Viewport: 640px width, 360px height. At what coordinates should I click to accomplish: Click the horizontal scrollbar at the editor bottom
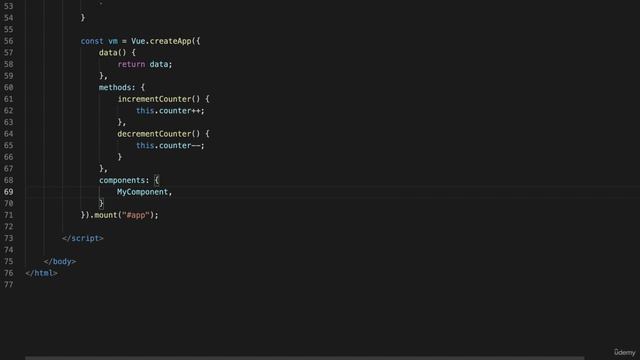click(304, 358)
